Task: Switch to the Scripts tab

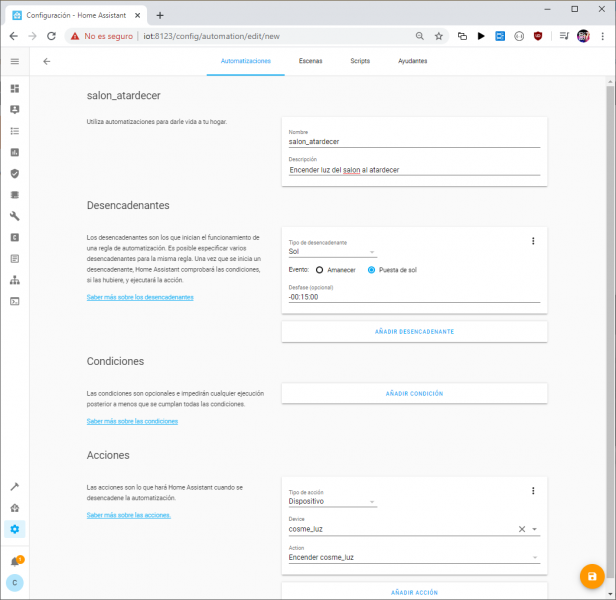Action: 360,61
